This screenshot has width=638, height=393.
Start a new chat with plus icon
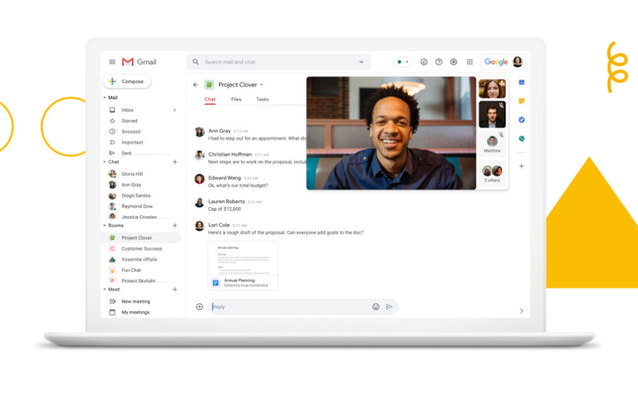tap(175, 162)
